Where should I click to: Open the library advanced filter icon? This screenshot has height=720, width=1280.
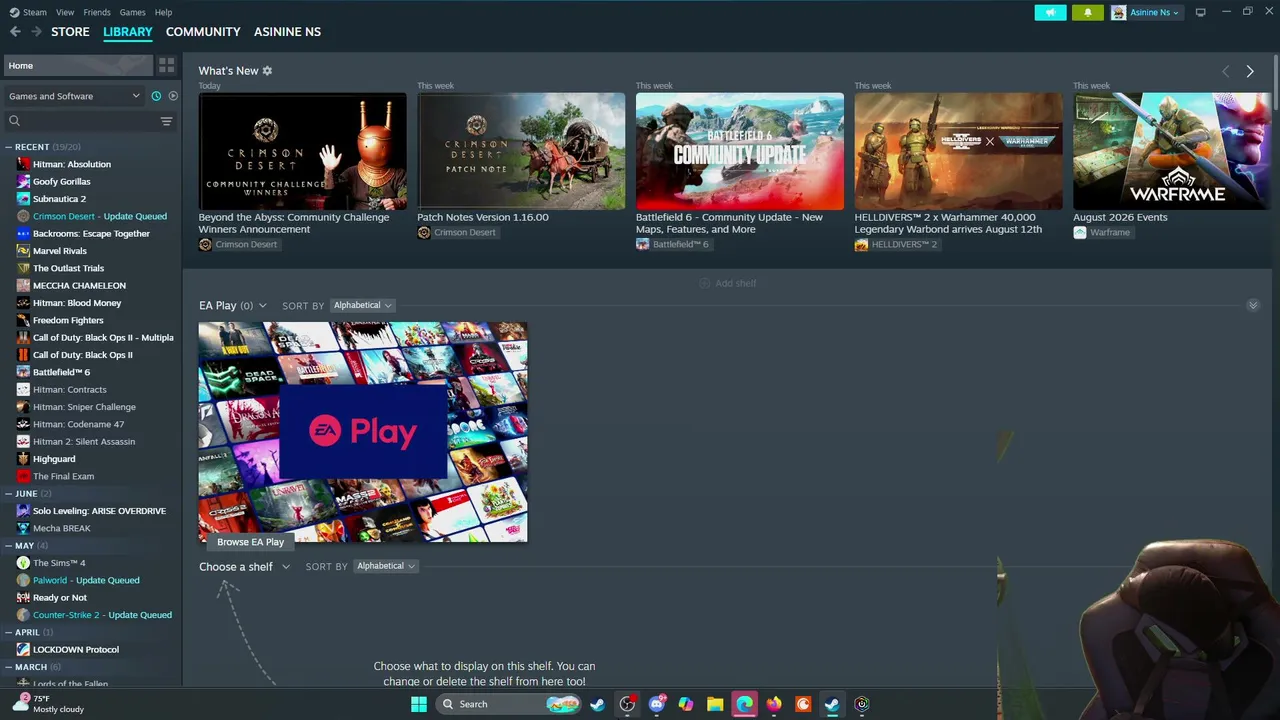[x=166, y=121]
